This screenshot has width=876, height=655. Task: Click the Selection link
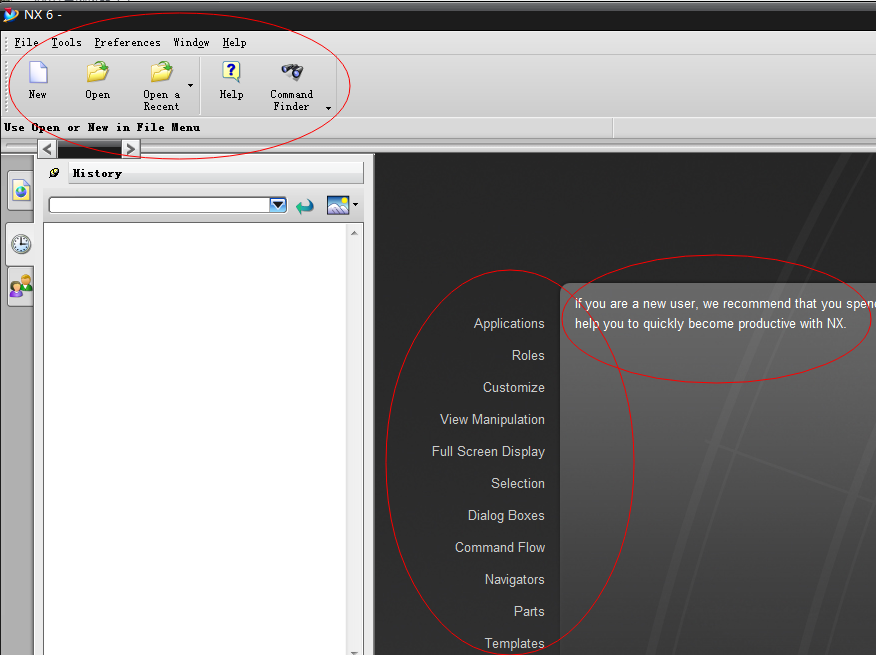pyautogui.click(x=518, y=483)
